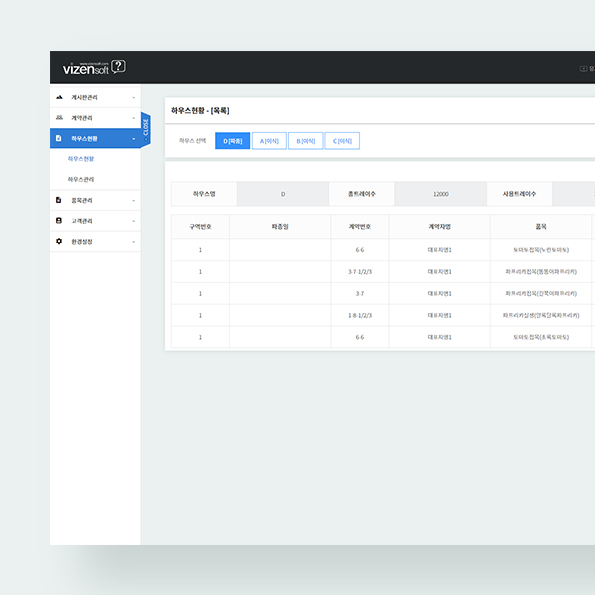Expand the 계약관리 menu arrow
The width and height of the screenshot is (595, 595).
[134, 118]
